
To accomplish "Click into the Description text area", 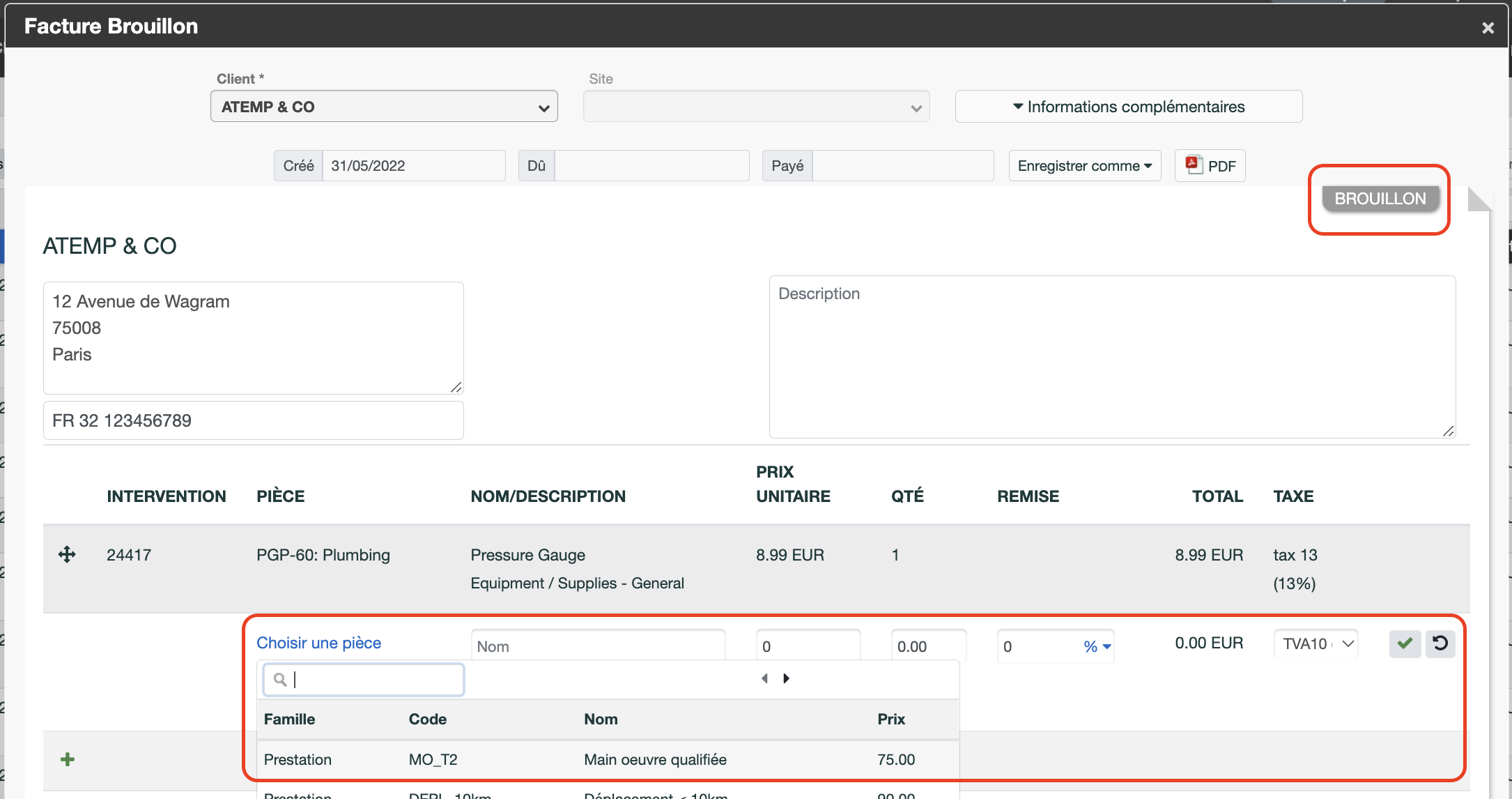I will pyautogui.click(x=1112, y=357).
